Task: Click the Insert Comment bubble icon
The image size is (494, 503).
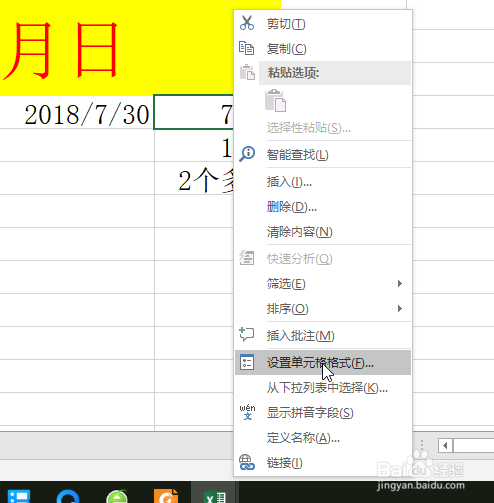Action: (x=247, y=334)
